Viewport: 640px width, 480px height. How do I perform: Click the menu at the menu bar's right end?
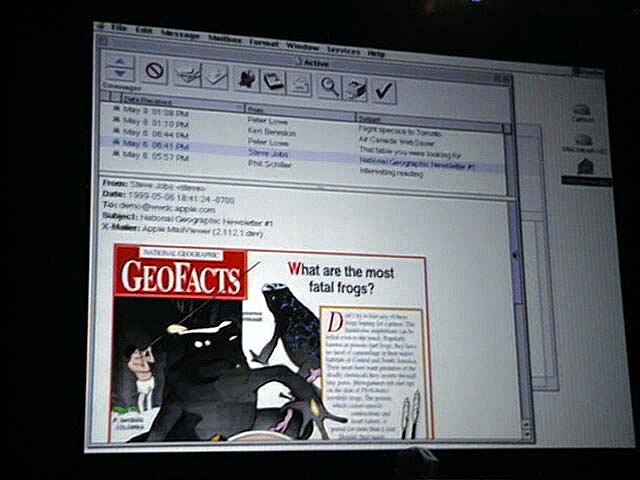[x=588, y=72]
